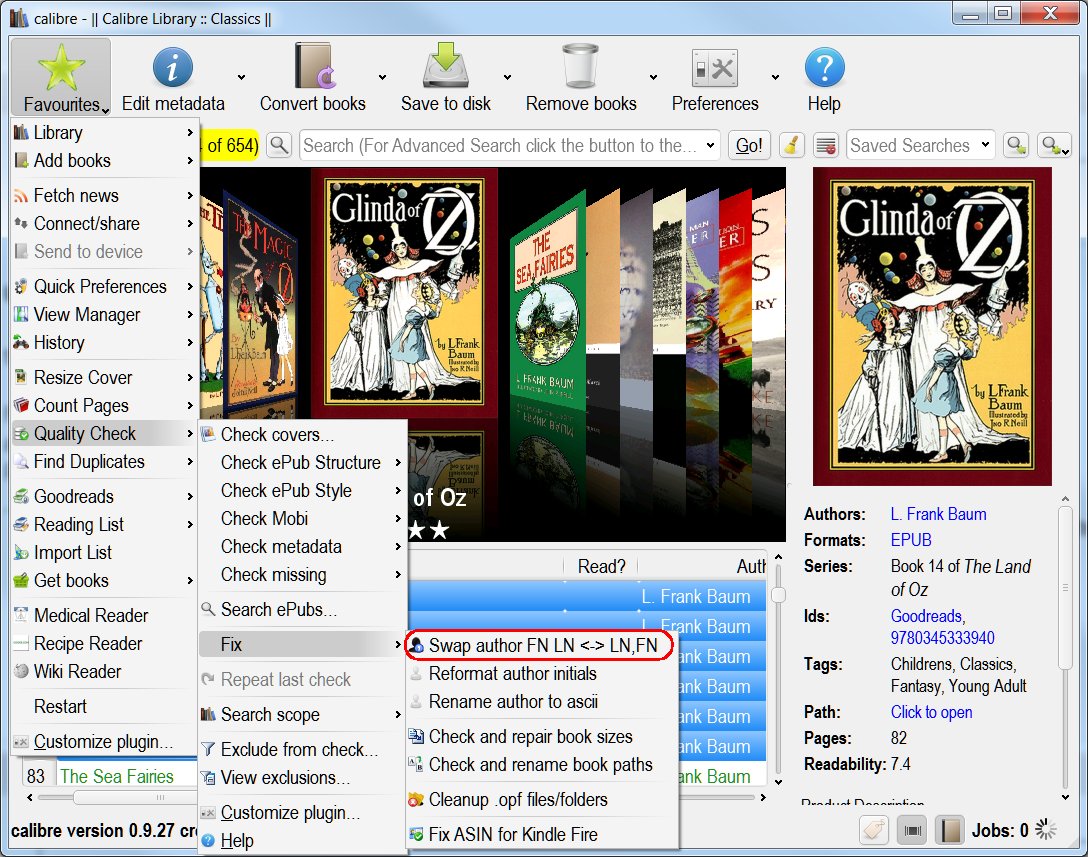Open Fetch news submenu

(x=104, y=196)
